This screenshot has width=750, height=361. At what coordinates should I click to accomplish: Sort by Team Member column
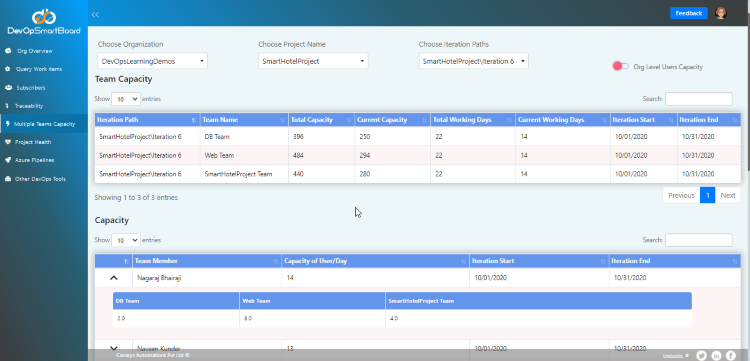207,261
